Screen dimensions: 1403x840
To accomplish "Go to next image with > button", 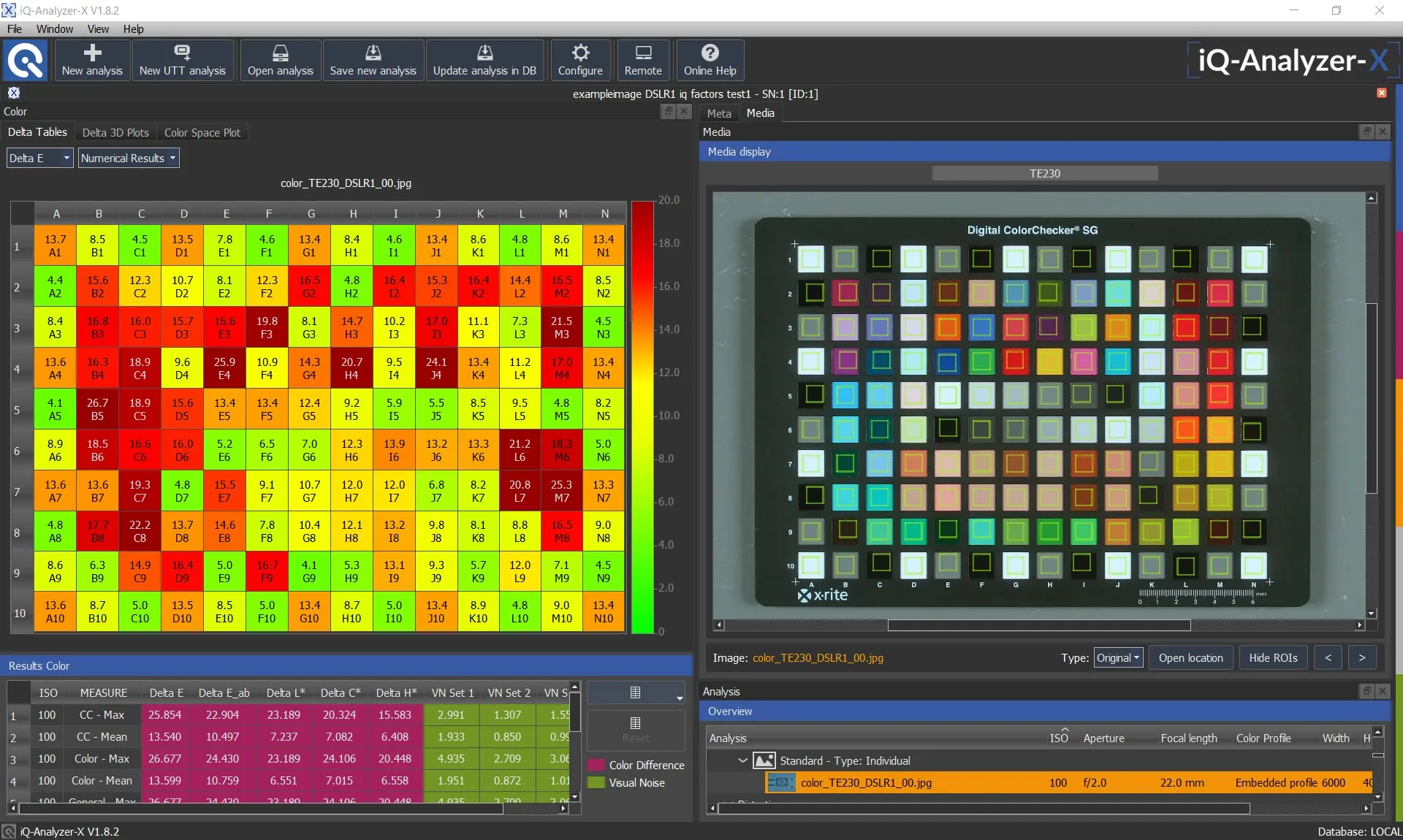I will [1362, 657].
